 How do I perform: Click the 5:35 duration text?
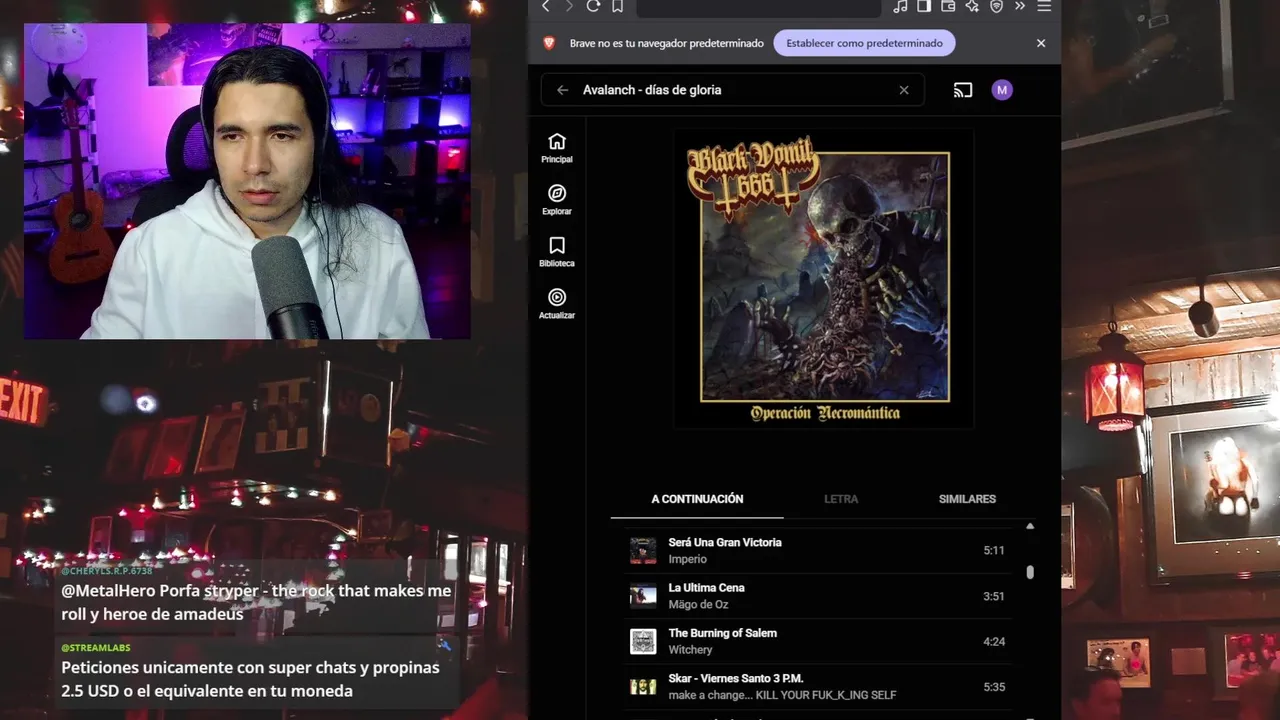tap(994, 688)
